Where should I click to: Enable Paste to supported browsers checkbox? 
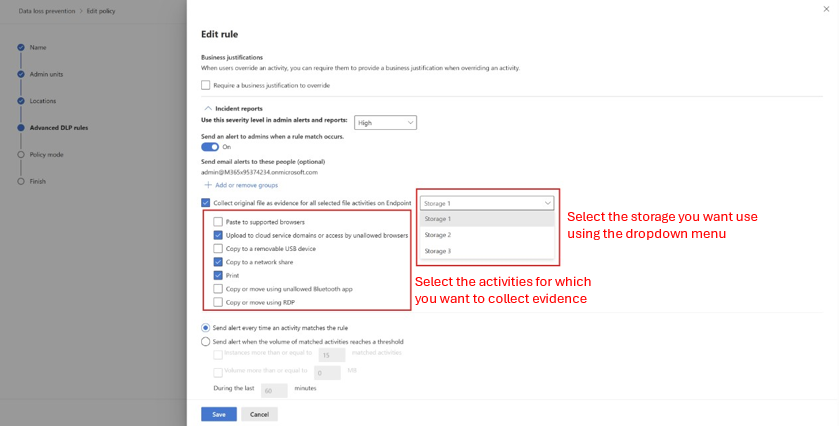tap(218, 222)
